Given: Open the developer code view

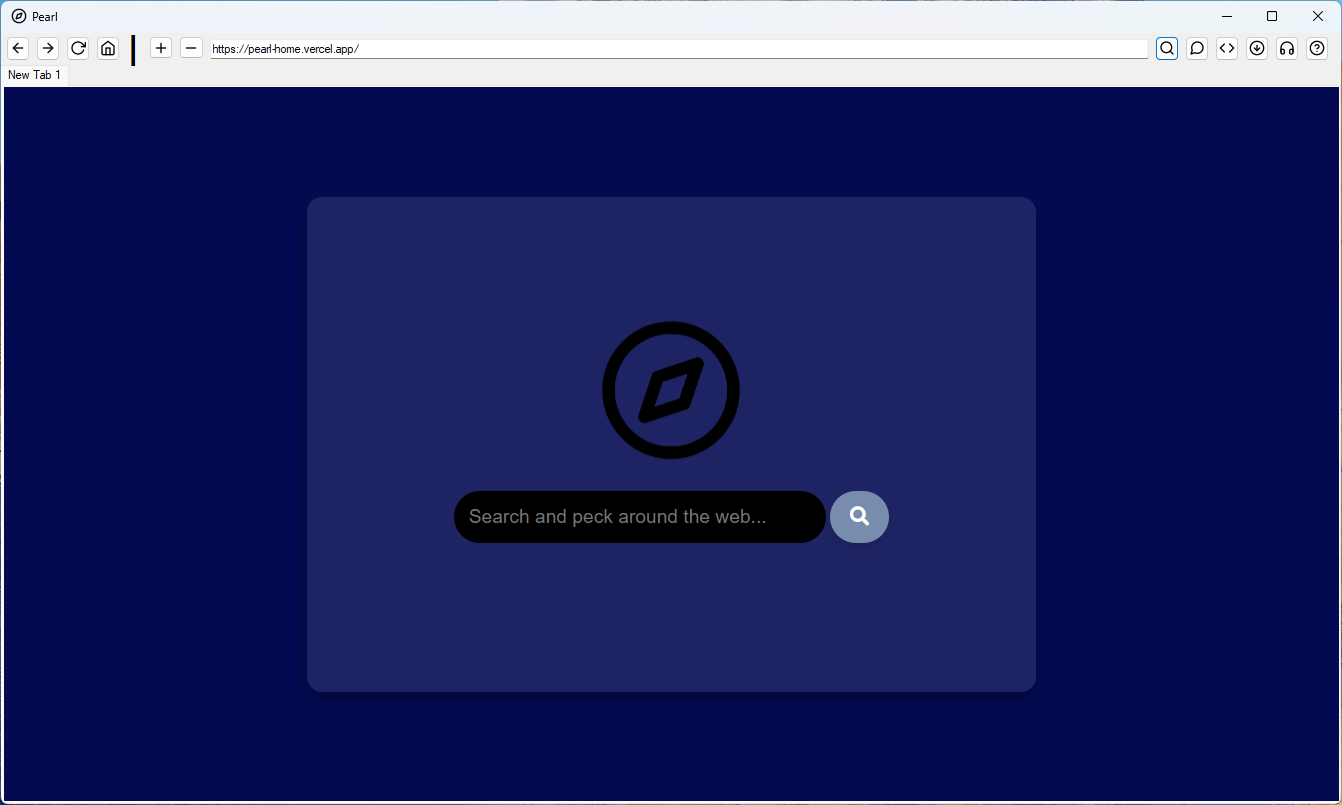Looking at the screenshot, I should click(x=1226, y=47).
